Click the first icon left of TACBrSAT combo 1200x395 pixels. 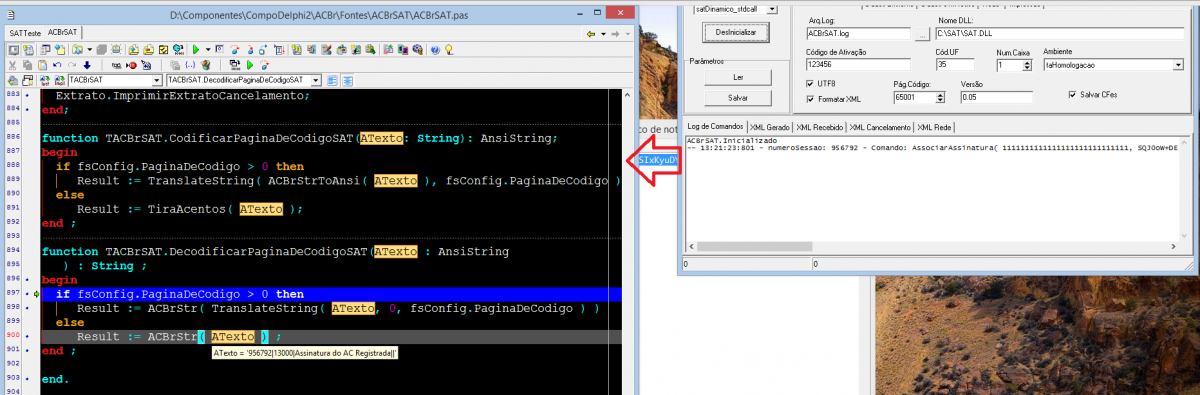pyautogui.click(x=59, y=80)
